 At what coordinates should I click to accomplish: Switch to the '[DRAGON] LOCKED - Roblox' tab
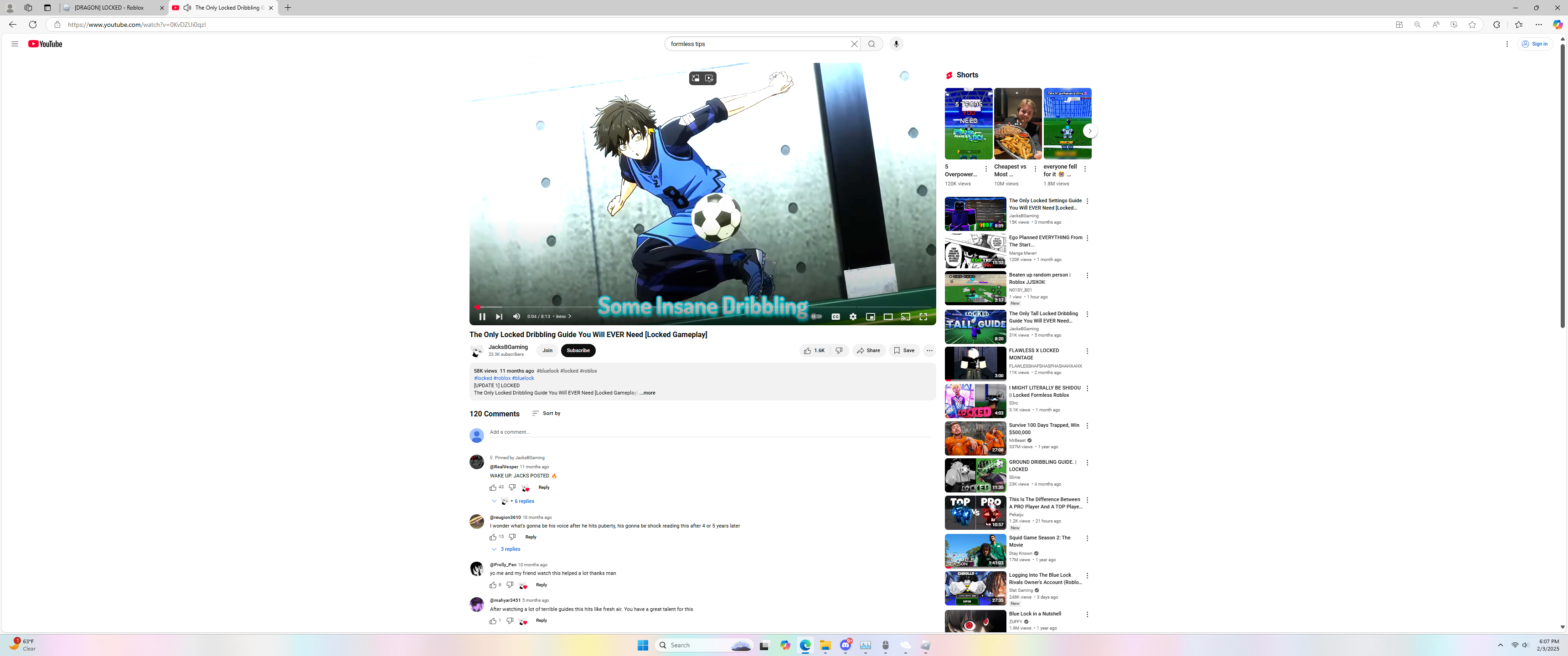coord(114,8)
